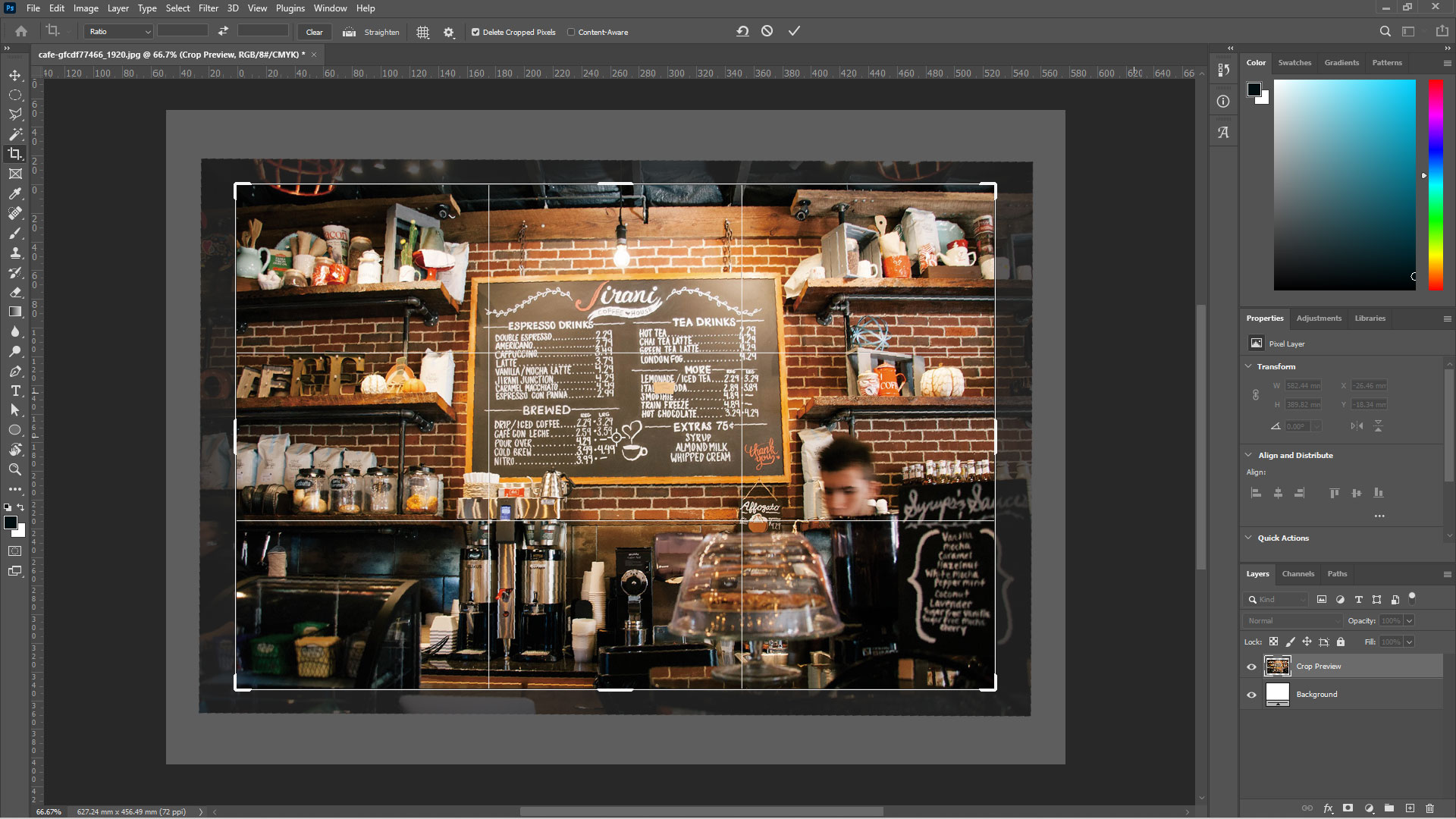Screen dimensions: 1456x819
Task: Select the Elliptical Marquee tool
Action: pyautogui.click(x=15, y=95)
